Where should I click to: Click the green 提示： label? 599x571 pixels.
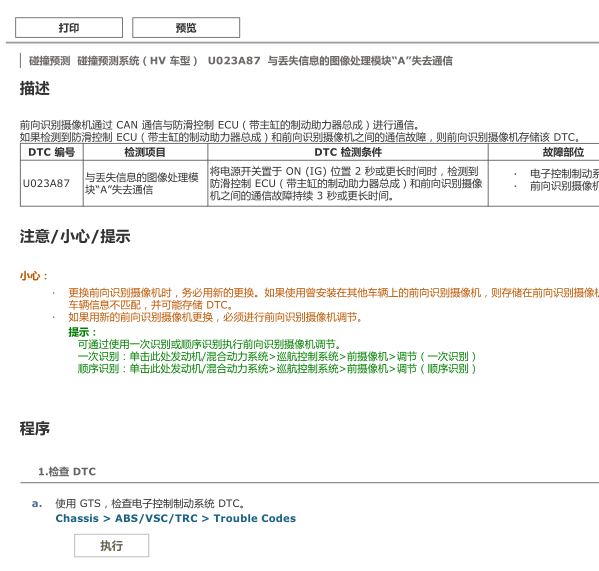pos(83,332)
